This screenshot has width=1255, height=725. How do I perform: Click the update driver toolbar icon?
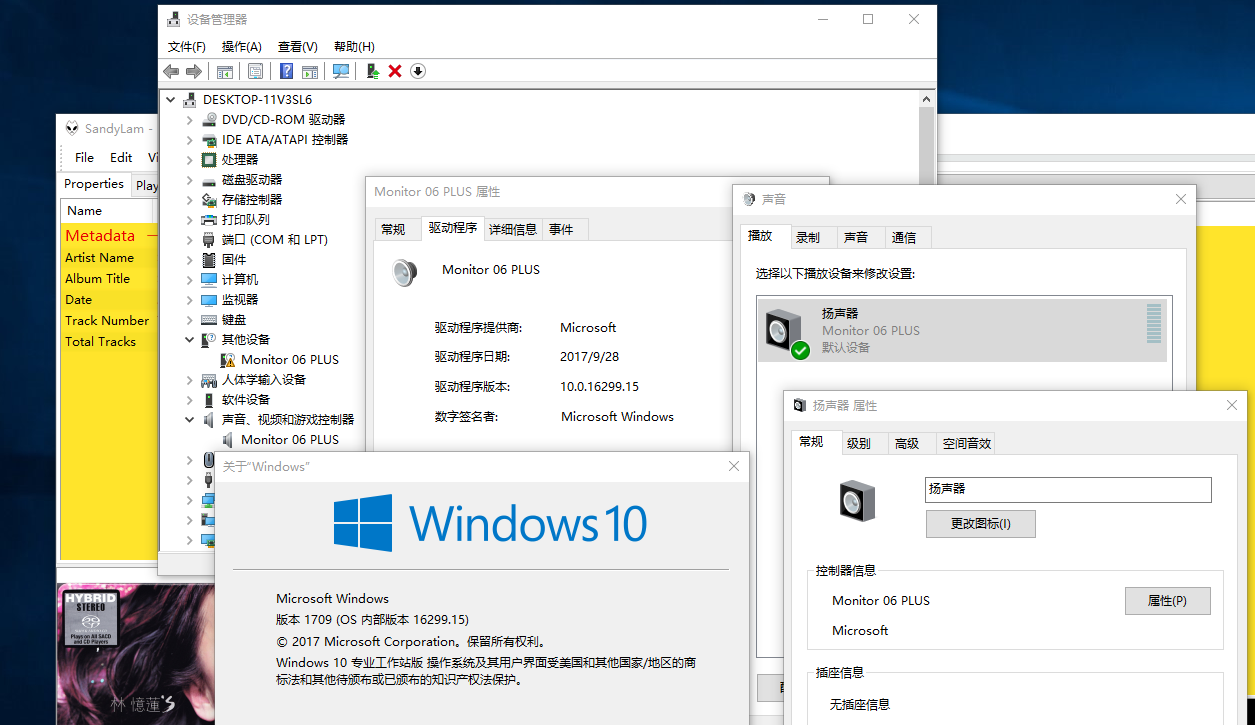pyautogui.click(x=372, y=71)
